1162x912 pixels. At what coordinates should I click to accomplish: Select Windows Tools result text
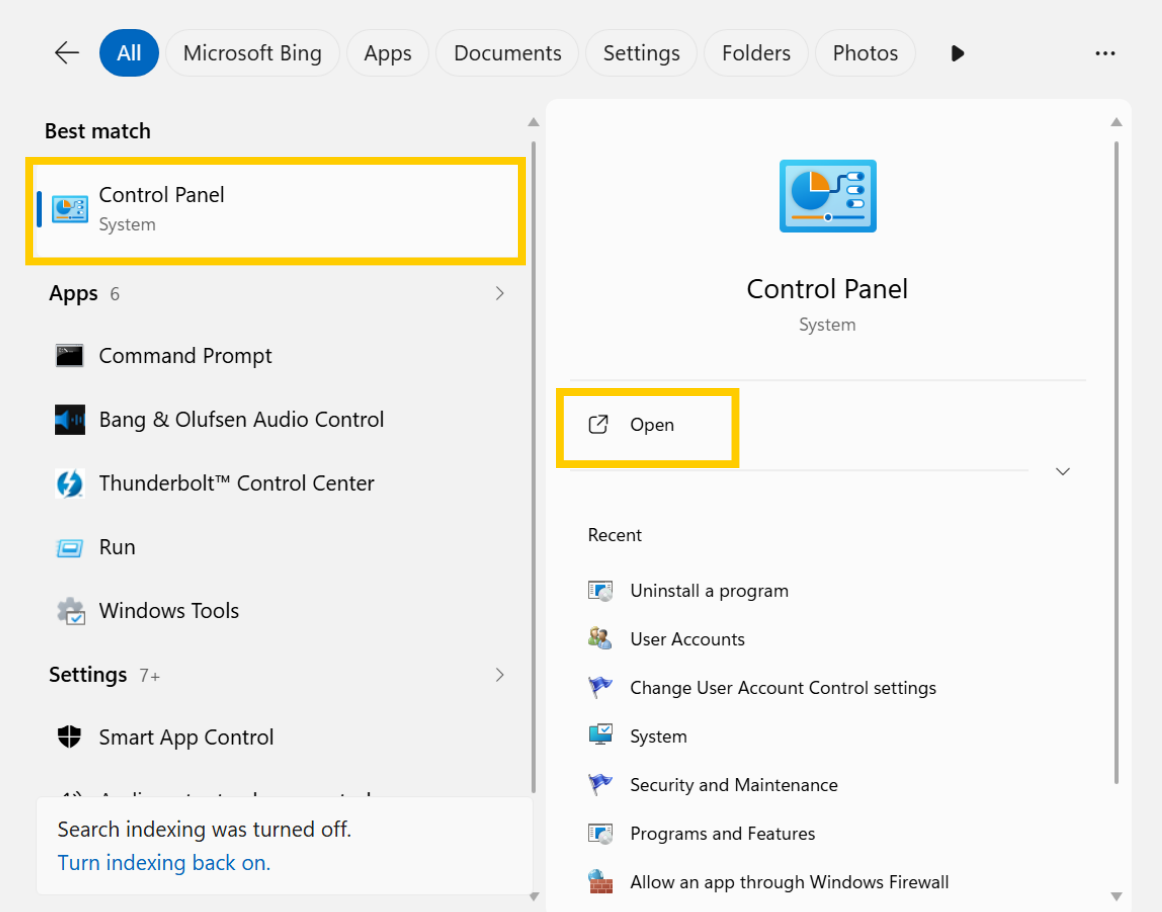[x=169, y=610]
